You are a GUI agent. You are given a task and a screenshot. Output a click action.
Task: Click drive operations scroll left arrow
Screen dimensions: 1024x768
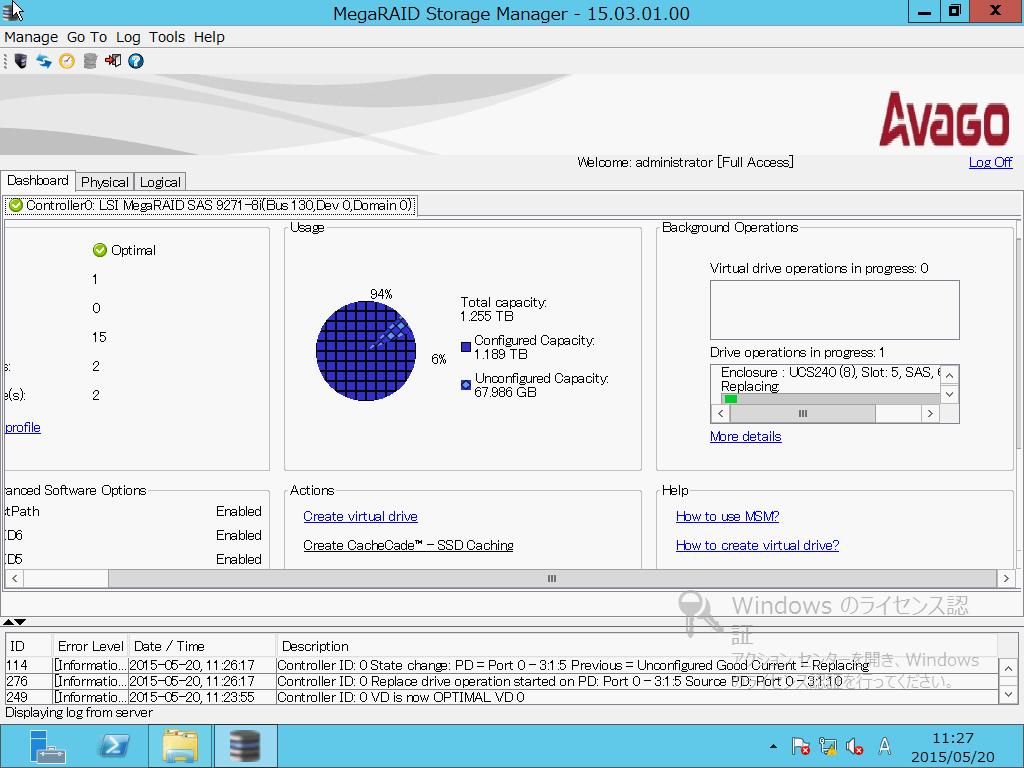pyautogui.click(x=720, y=413)
